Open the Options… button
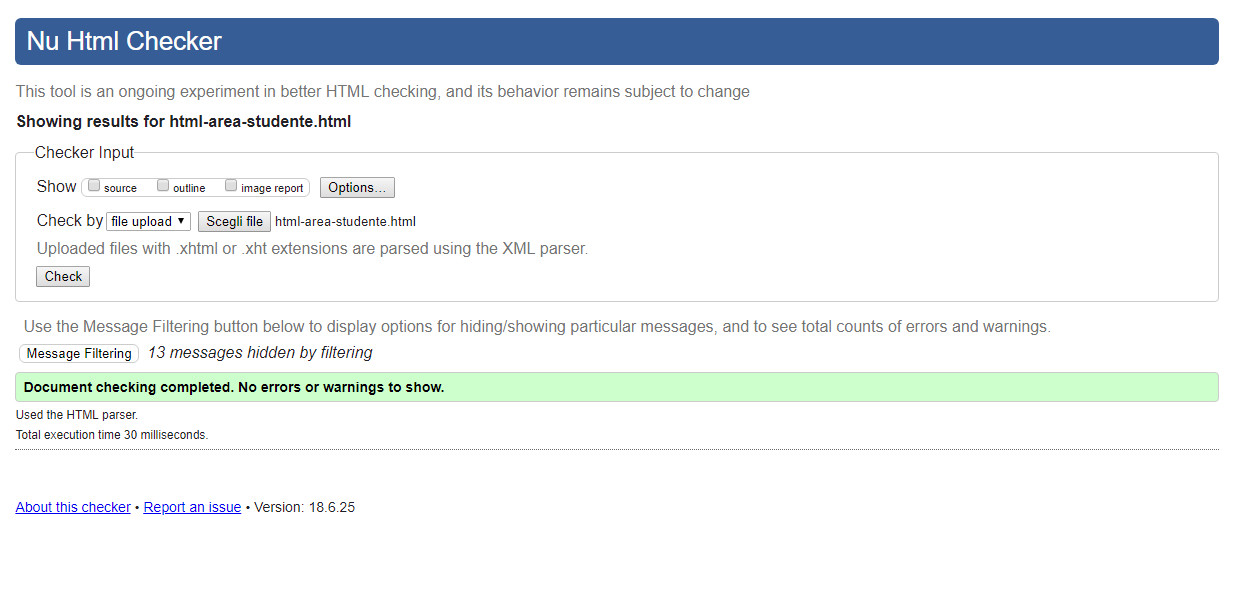The width and height of the screenshot is (1250, 614). [x=357, y=188]
